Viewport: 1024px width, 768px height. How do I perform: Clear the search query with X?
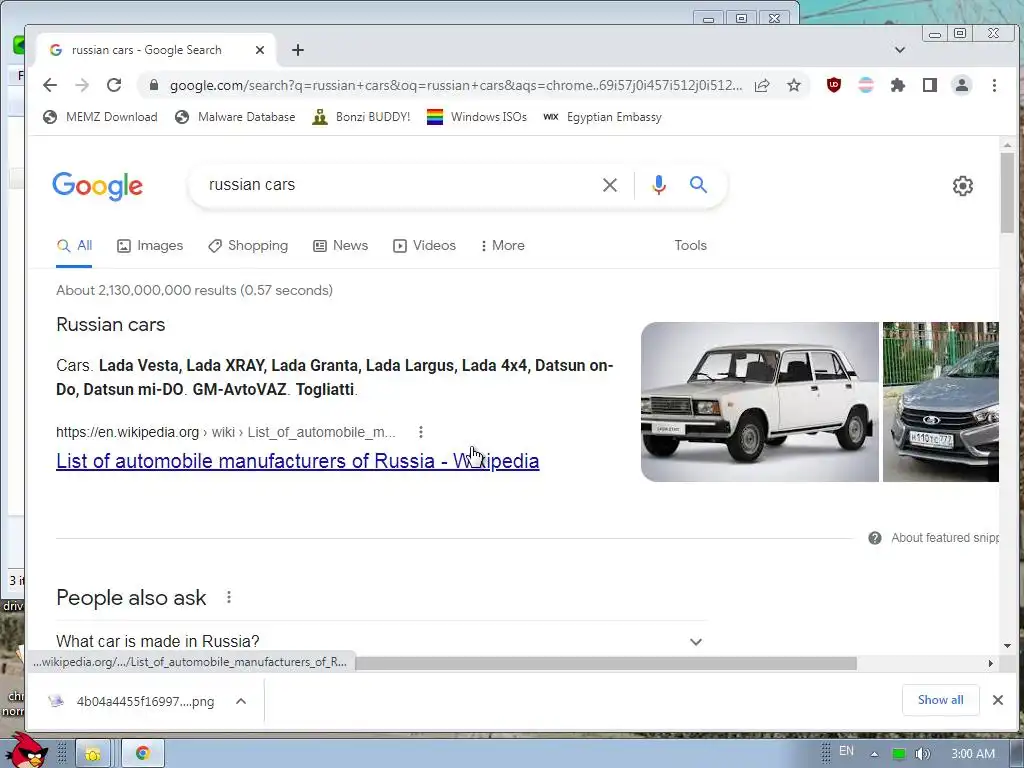click(610, 185)
